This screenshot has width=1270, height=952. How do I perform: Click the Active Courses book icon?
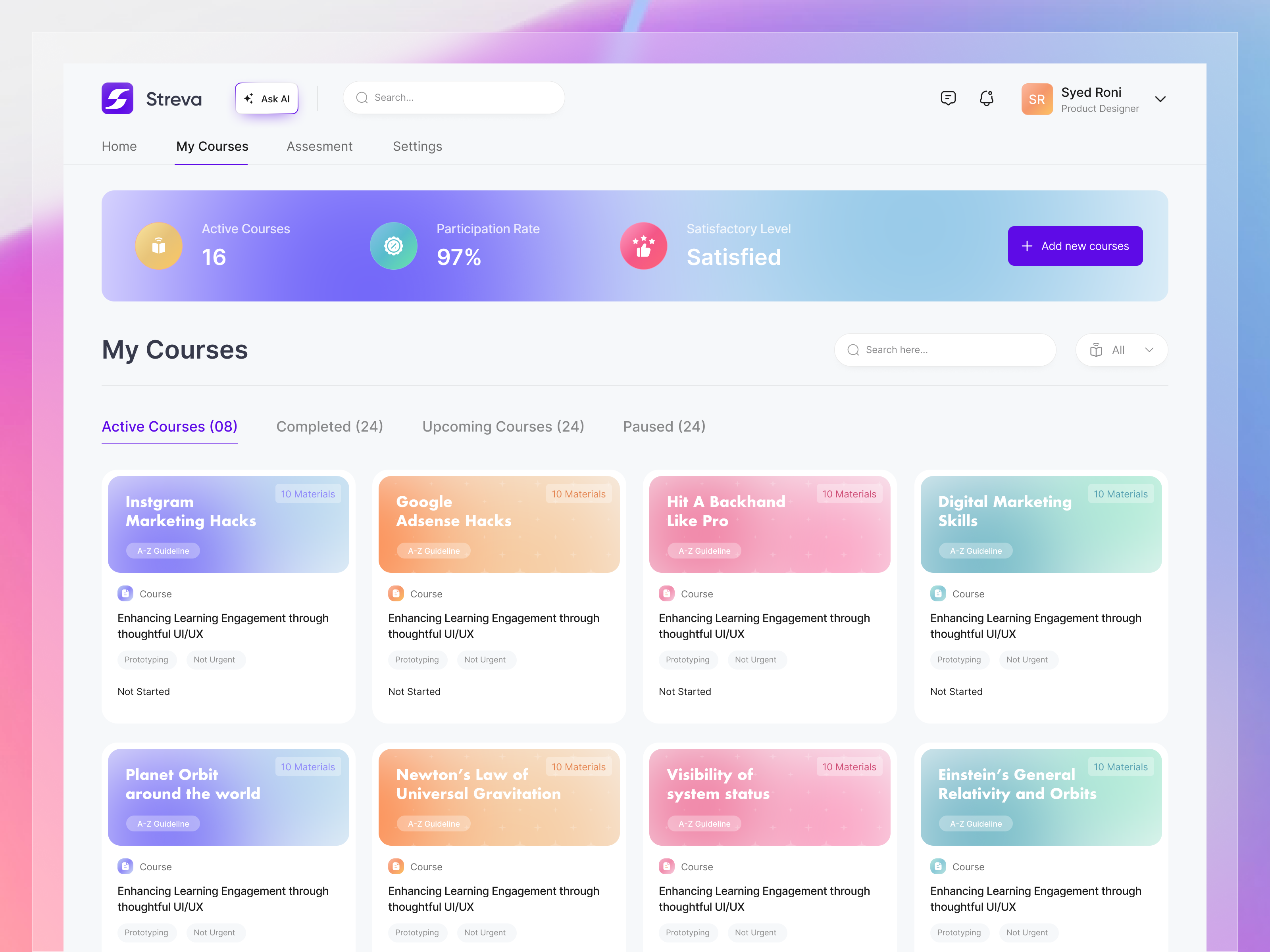click(x=159, y=246)
